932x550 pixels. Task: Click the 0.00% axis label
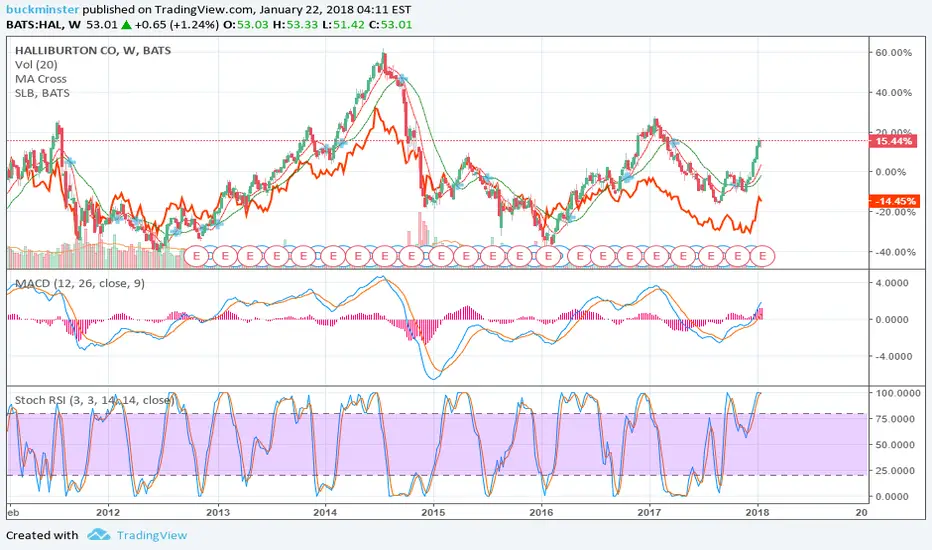[x=893, y=172]
